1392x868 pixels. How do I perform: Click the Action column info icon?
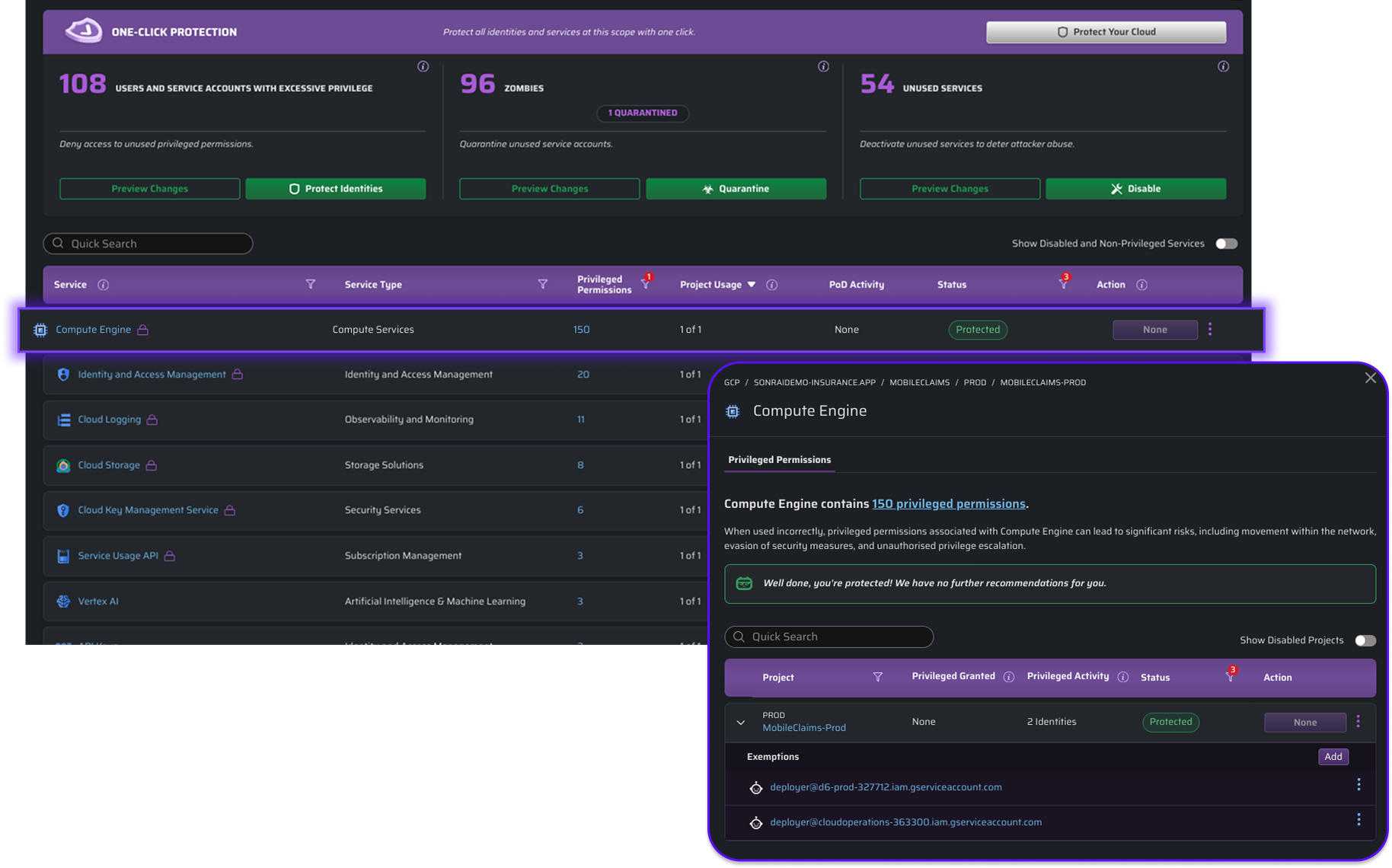1142,285
